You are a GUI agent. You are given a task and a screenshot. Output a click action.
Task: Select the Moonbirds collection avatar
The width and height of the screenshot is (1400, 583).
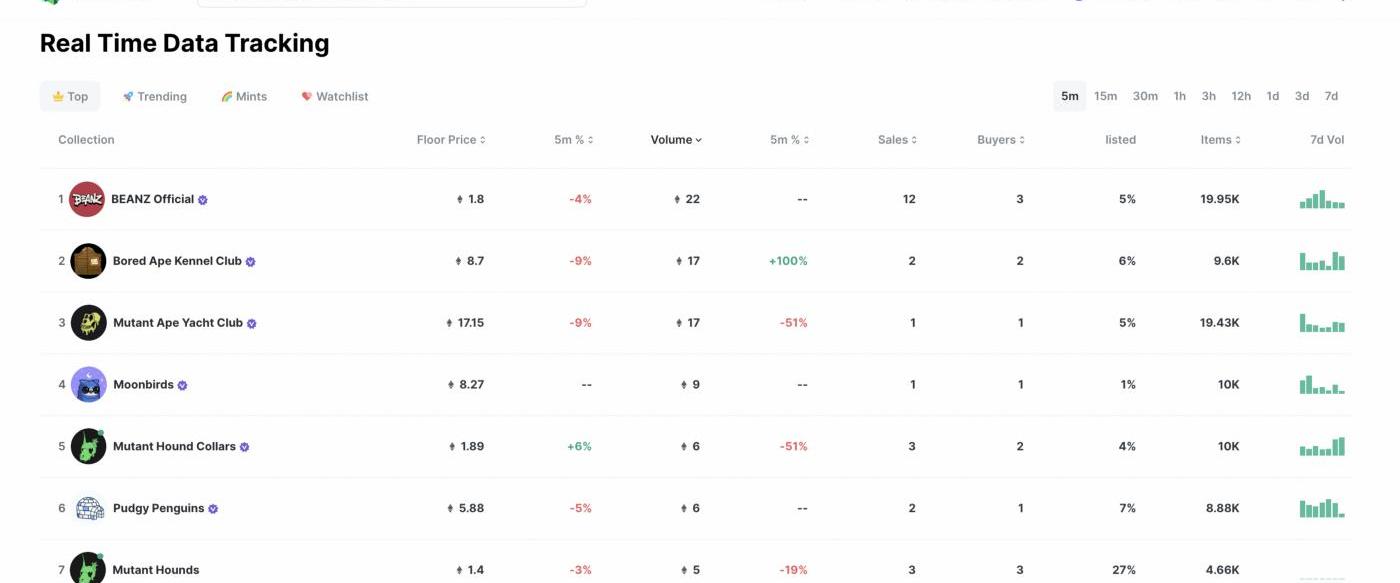(x=88, y=385)
